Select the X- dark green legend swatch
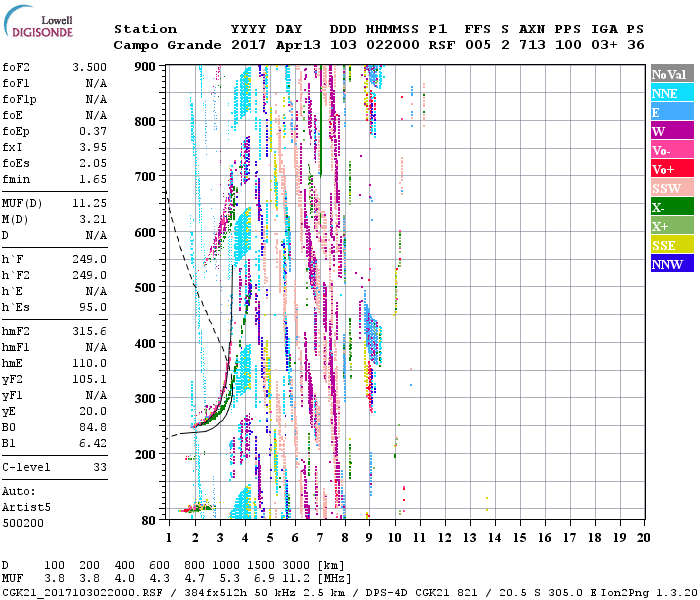 coord(671,207)
